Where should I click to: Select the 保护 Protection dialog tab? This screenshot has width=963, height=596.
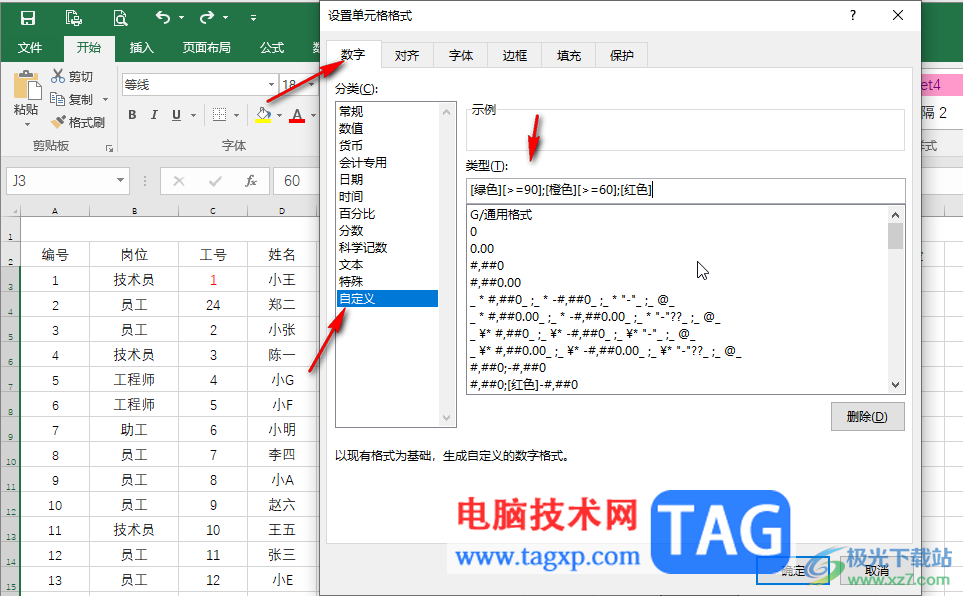[622, 55]
